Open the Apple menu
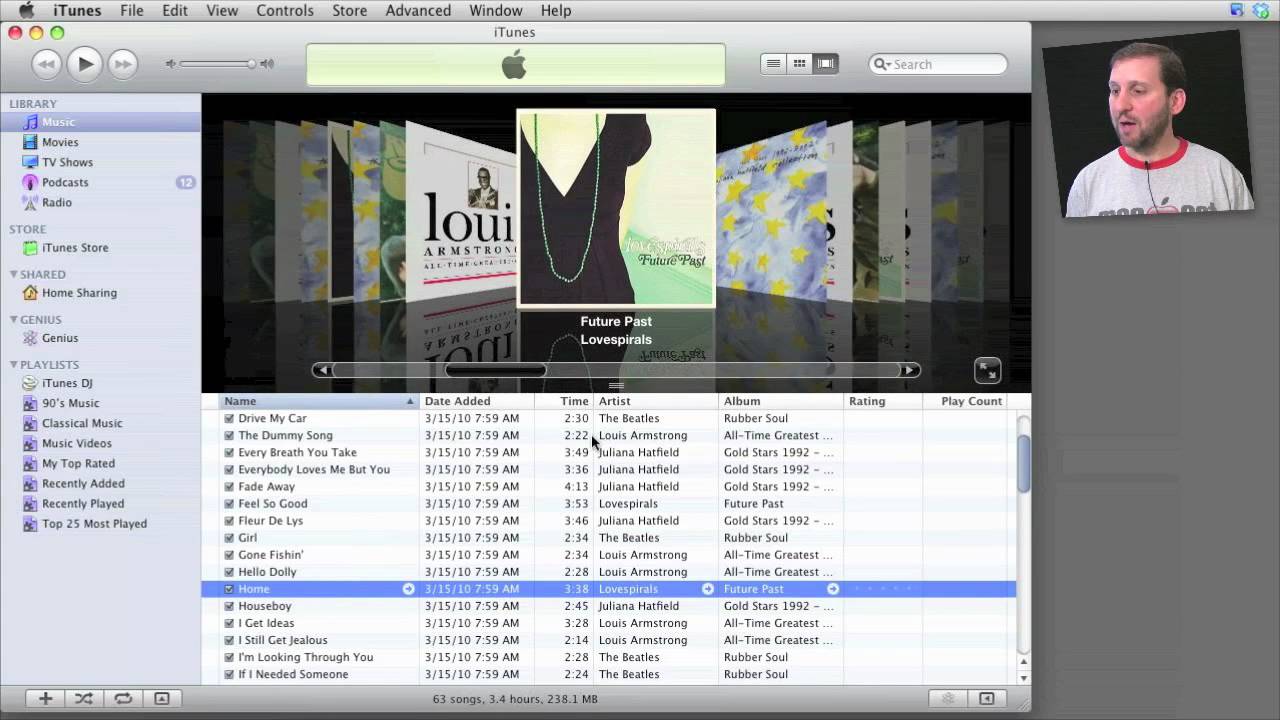The image size is (1280, 720). tap(26, 10)
